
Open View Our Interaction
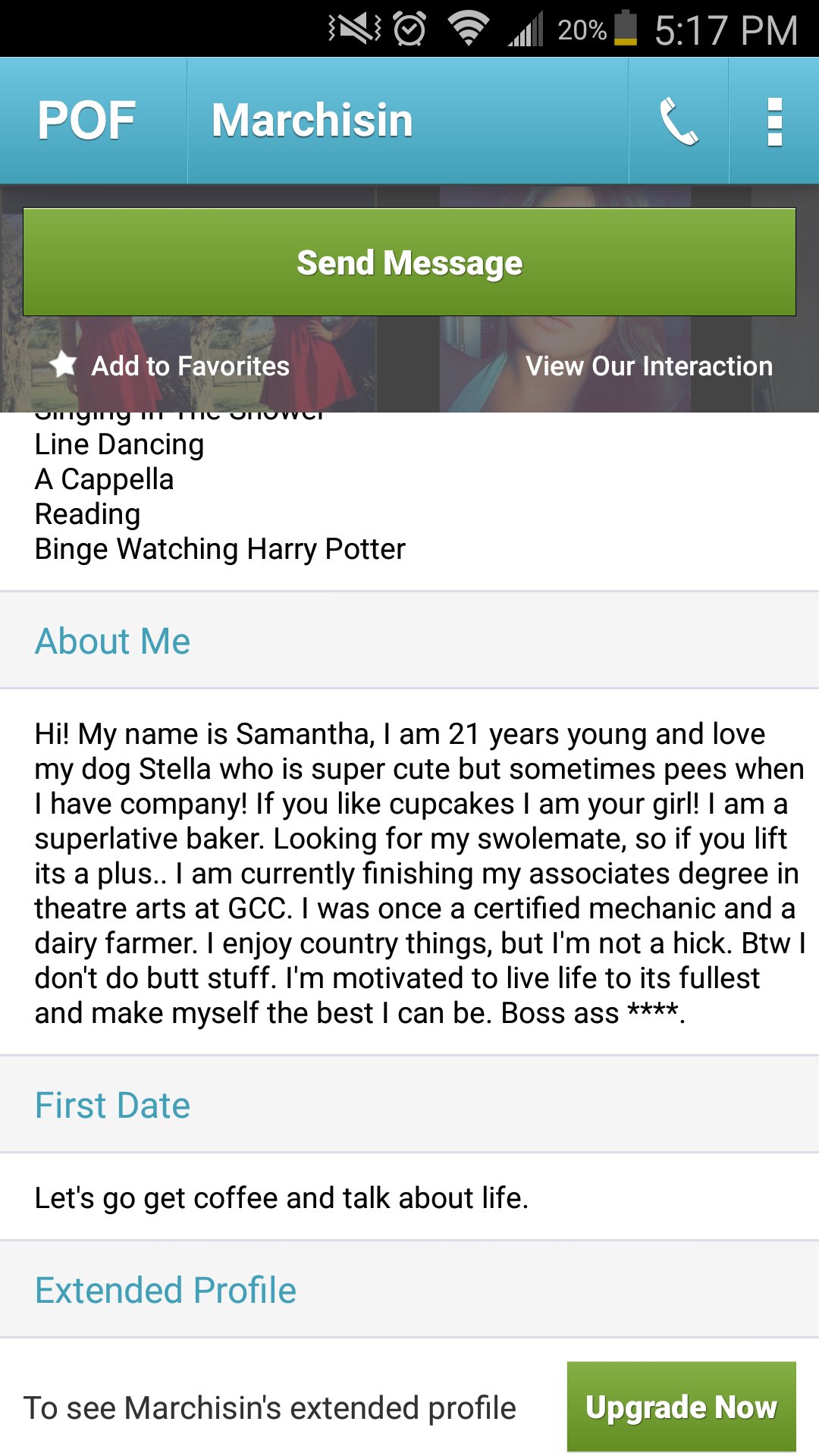point(649,366)
